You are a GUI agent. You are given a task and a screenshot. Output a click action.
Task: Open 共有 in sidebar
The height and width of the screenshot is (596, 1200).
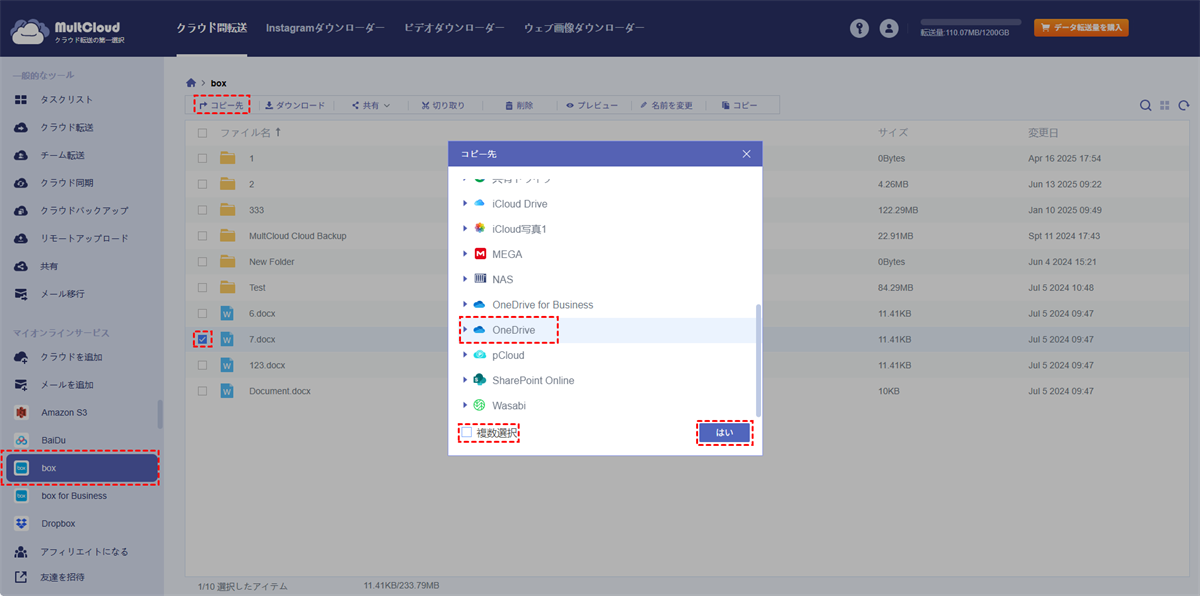click(x=49, y=267)
